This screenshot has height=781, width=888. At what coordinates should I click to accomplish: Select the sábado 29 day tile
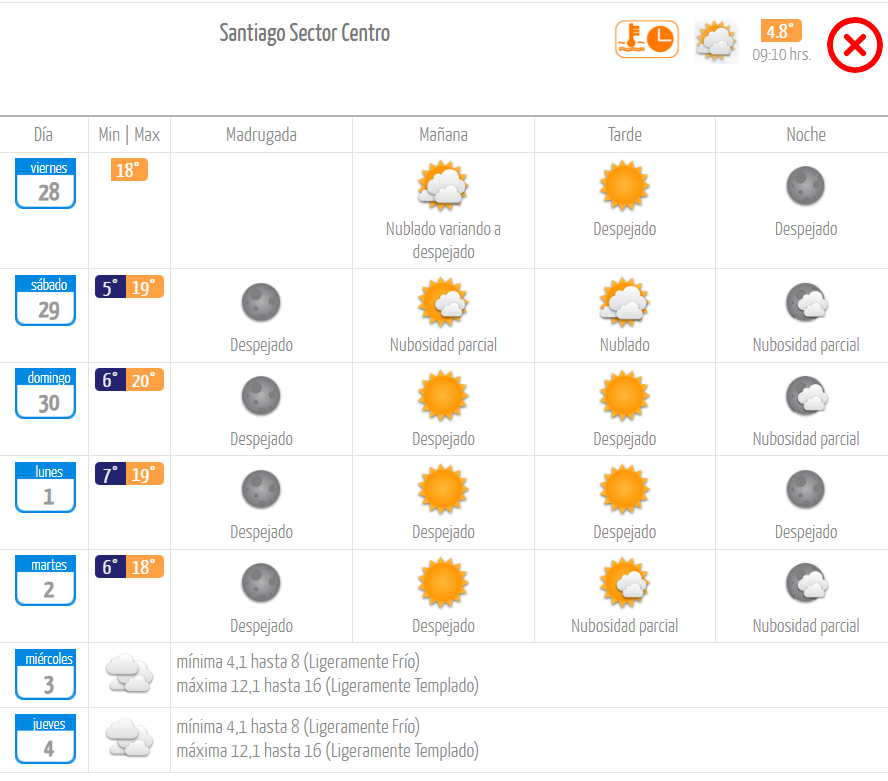coord(45,300)
